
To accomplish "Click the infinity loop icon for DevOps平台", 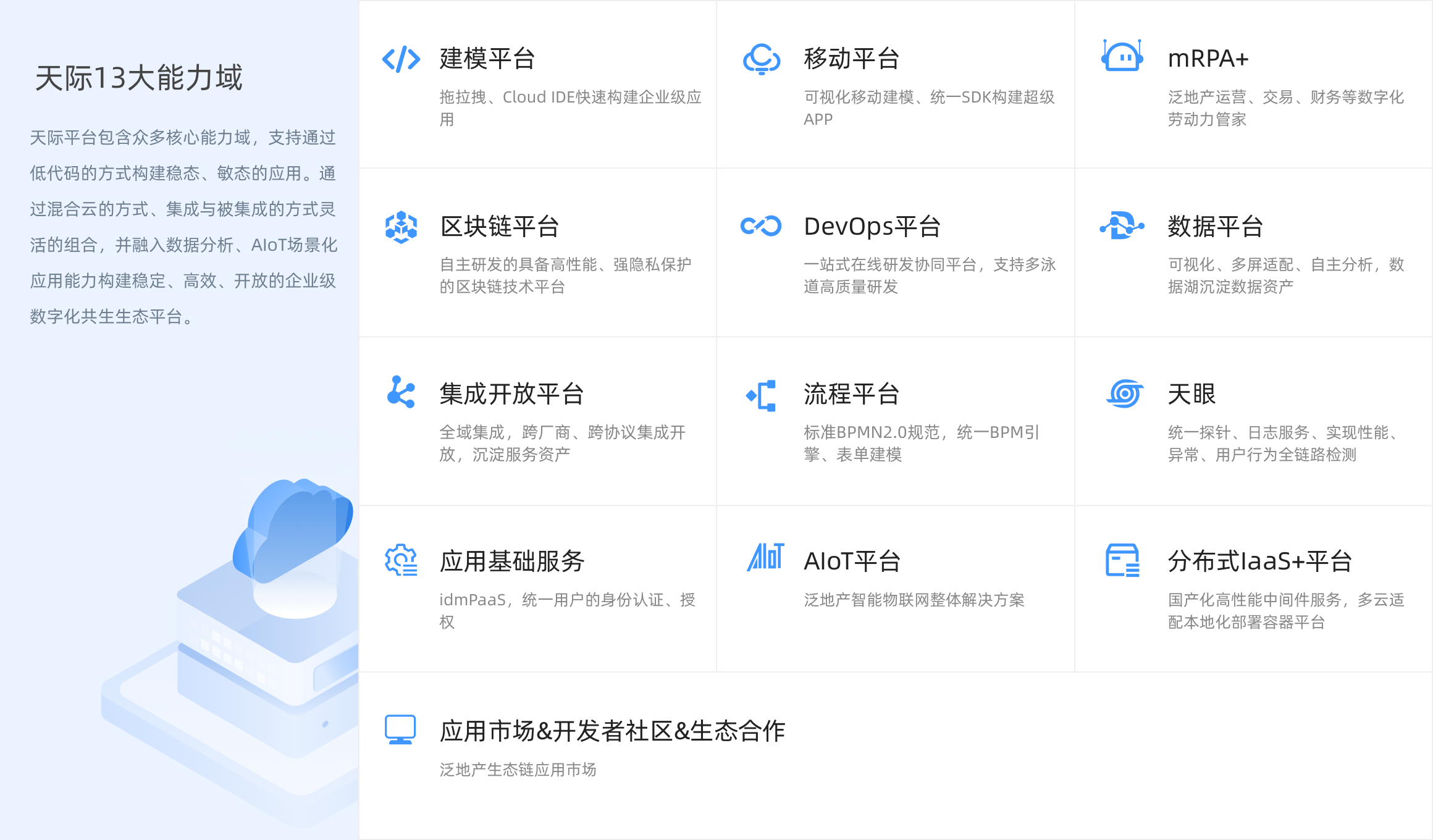I will (761, 226).
